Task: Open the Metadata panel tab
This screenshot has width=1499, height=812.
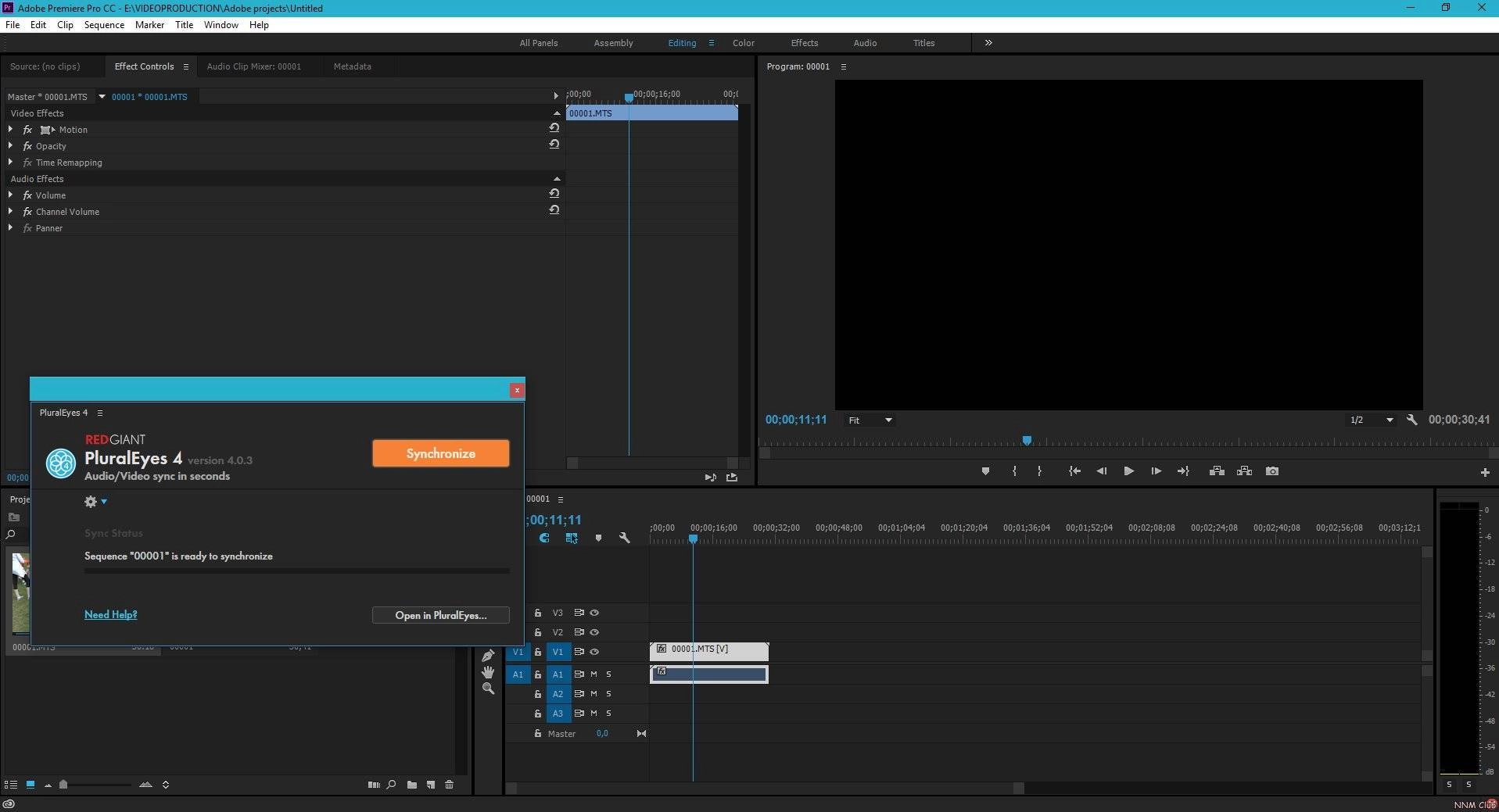Action: pos(352,66)
